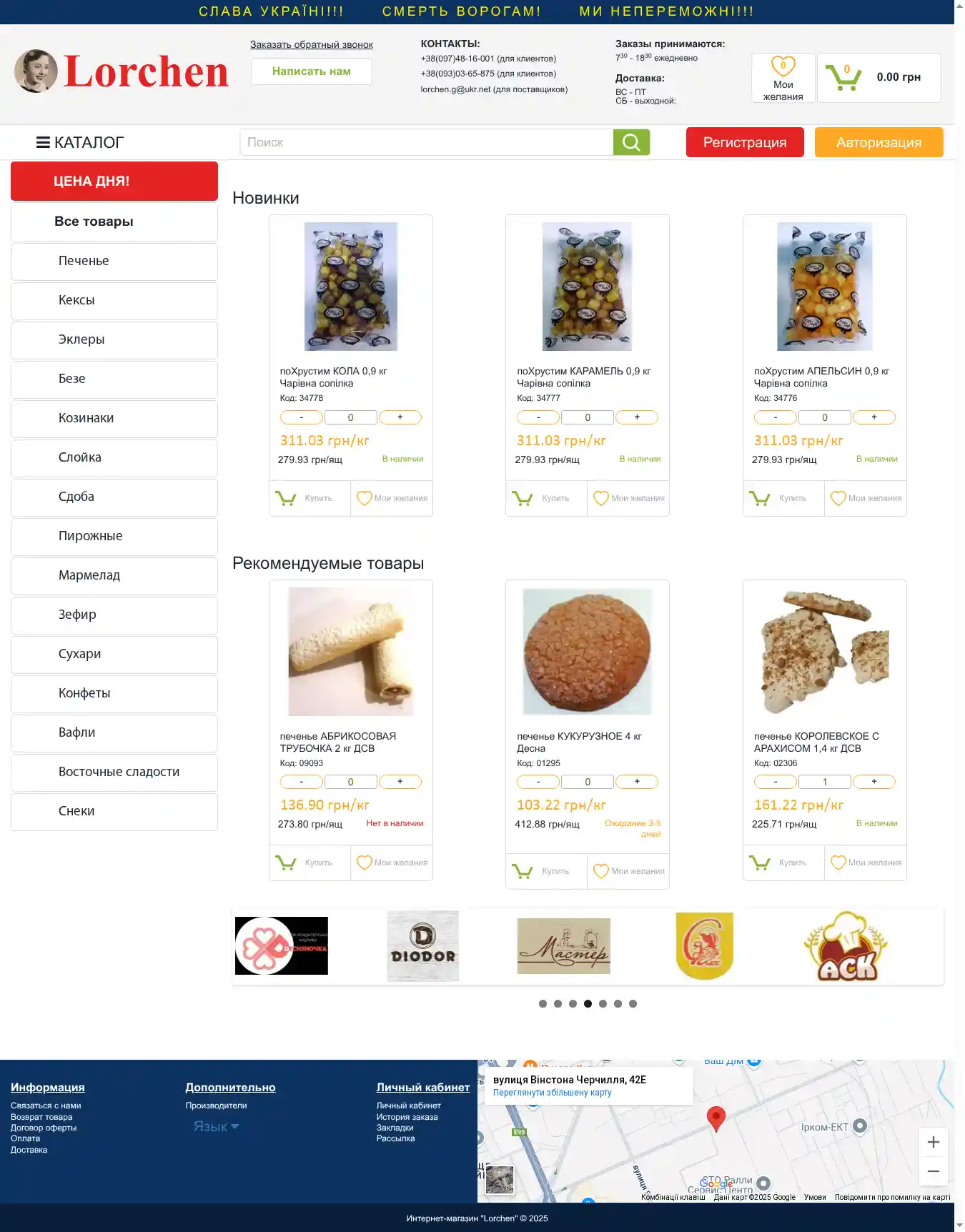Click heart icon under поХрустим КАРАМЕЛЬ product
Screen dimensions: 965x1232
601,498
